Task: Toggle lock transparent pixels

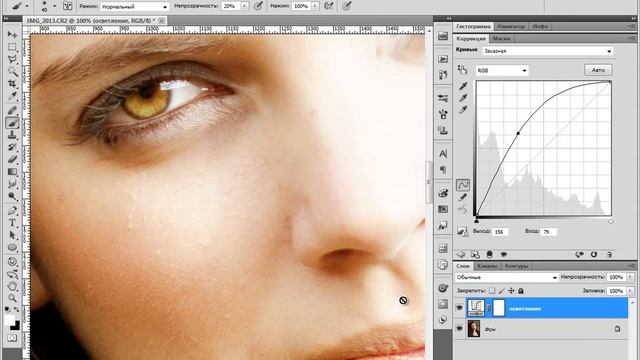Action: 492,291
